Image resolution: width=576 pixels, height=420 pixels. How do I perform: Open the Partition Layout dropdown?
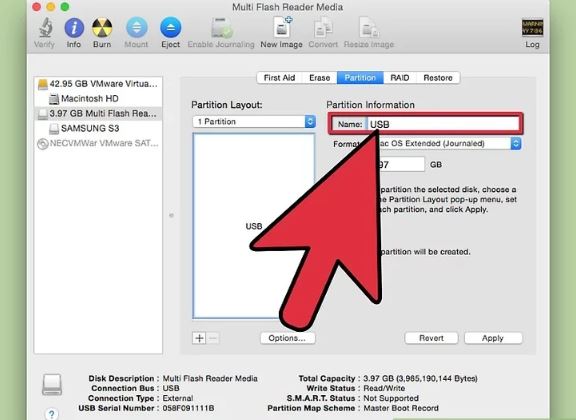point(254,122)
